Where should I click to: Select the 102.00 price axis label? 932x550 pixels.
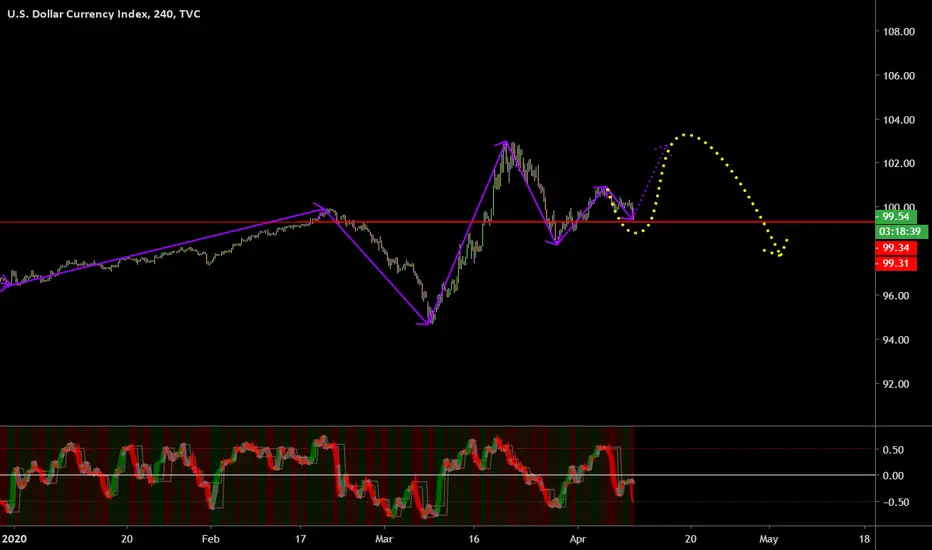tap(898, 163)
